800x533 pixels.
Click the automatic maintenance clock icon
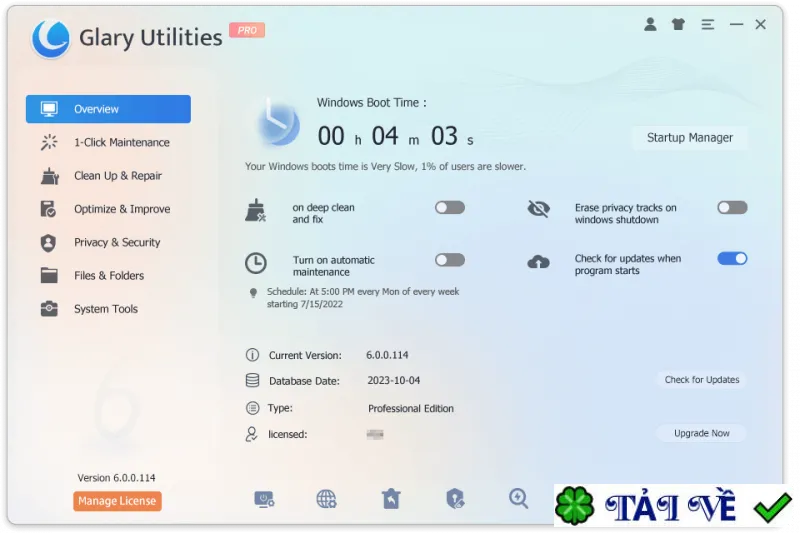coord(256,263)
